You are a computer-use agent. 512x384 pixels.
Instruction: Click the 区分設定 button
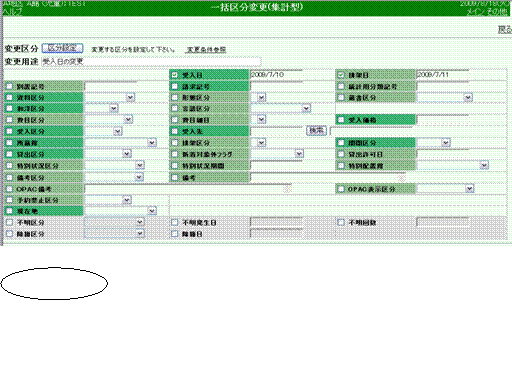[62, 48]
